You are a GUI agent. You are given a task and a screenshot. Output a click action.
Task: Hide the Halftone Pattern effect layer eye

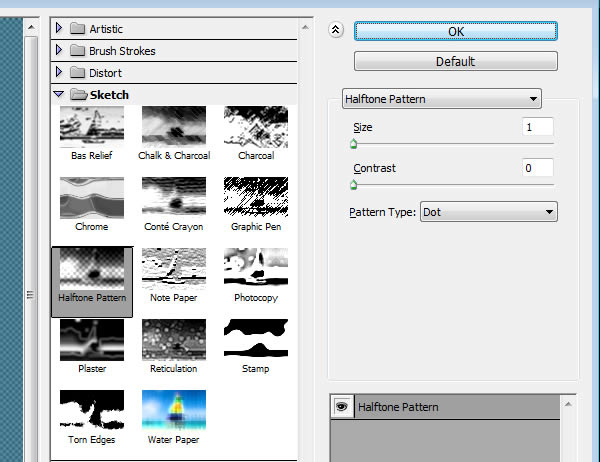[x=342, y=406]
